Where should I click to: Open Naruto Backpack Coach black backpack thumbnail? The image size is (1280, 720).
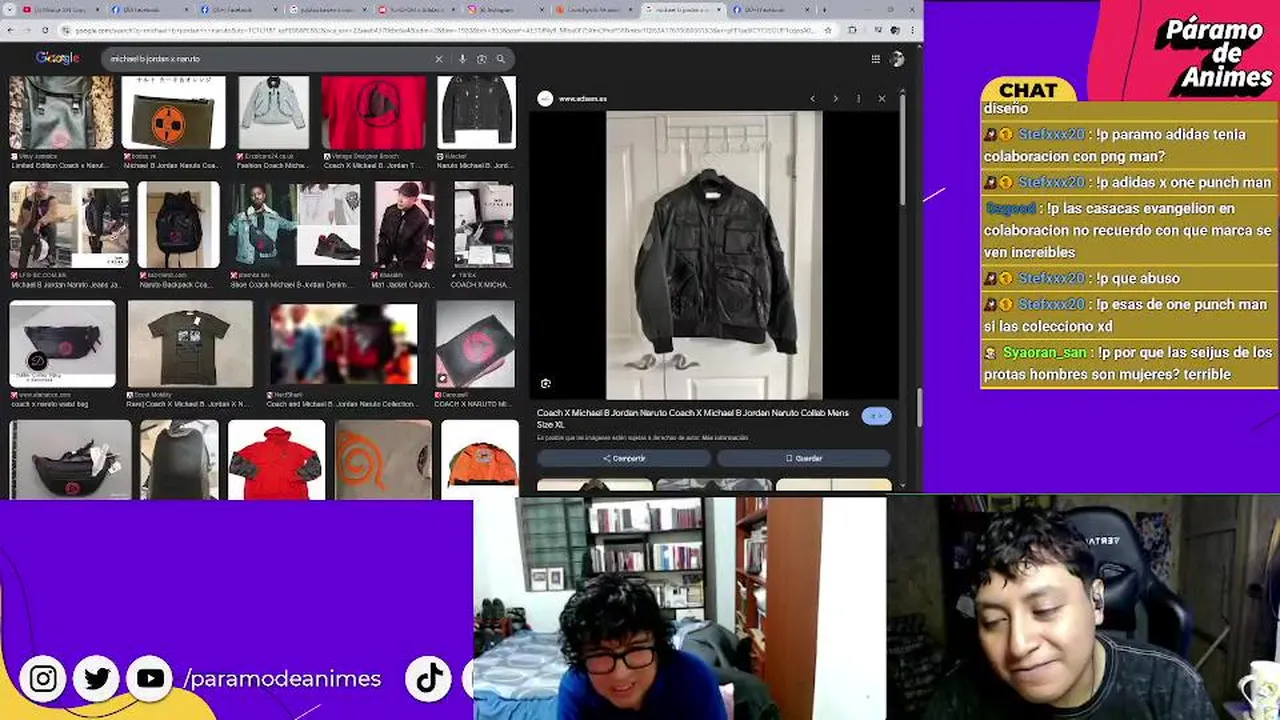(x=179, y=224)
